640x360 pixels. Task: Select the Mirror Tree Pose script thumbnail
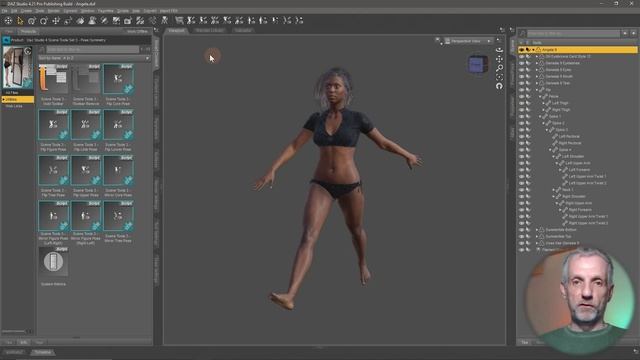tap(118, 216)
